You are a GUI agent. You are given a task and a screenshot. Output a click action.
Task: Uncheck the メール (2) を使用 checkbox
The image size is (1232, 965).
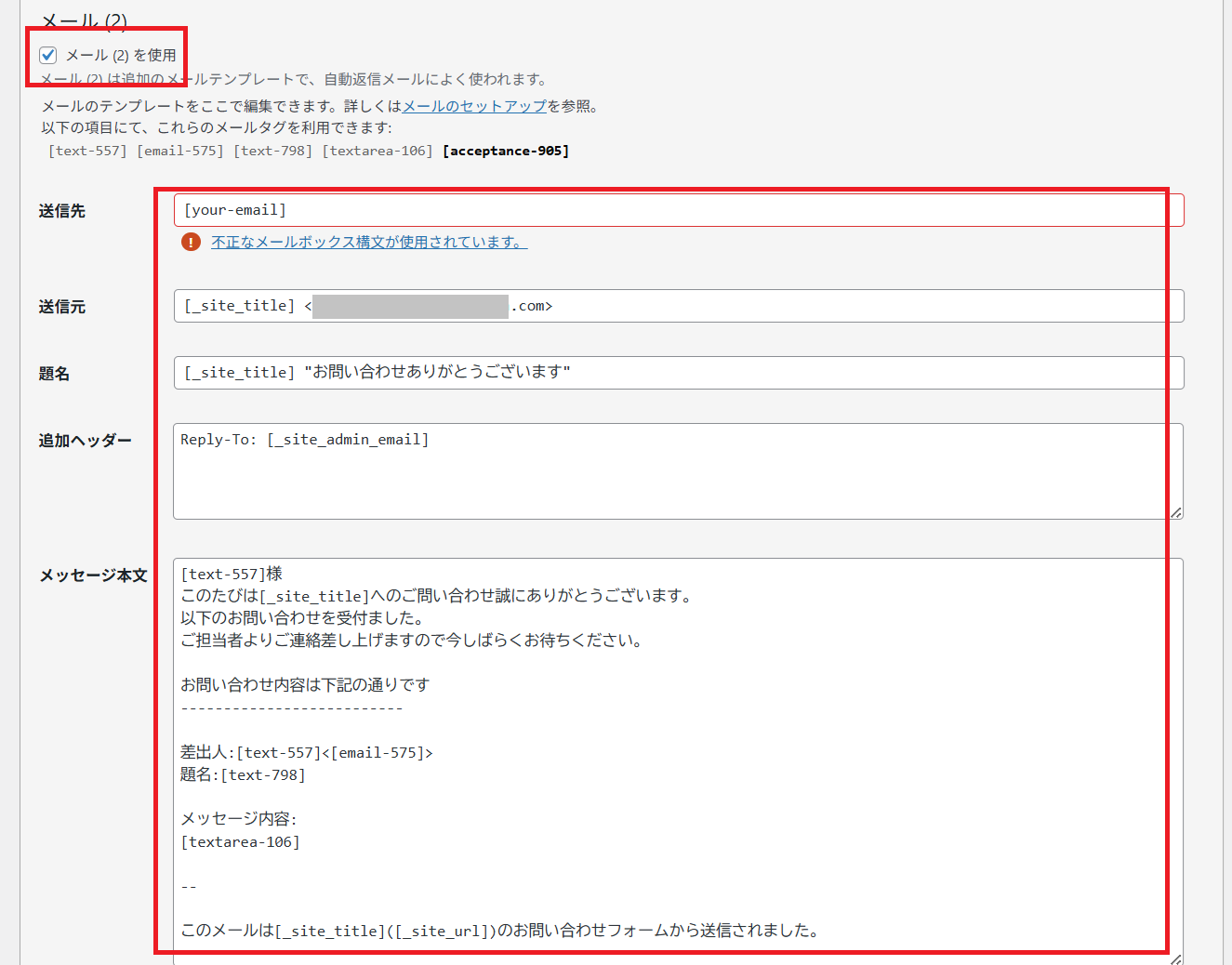pos(48,55)
